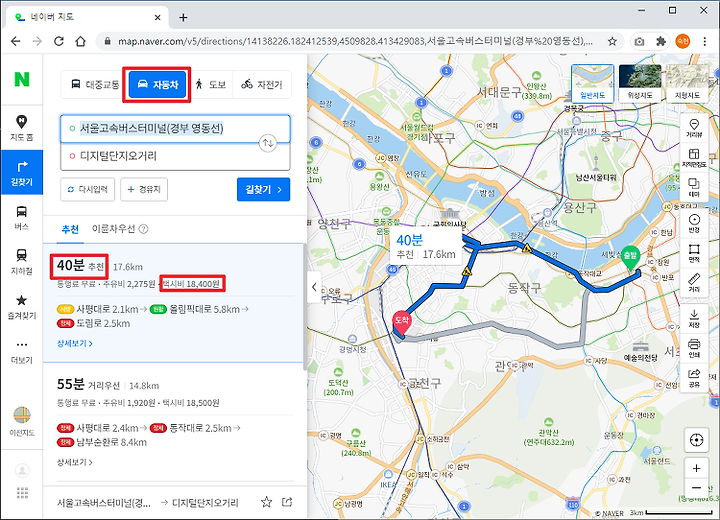Screen dimensions: 720x520
Task: Click the user profile icon
Action: 22,470
